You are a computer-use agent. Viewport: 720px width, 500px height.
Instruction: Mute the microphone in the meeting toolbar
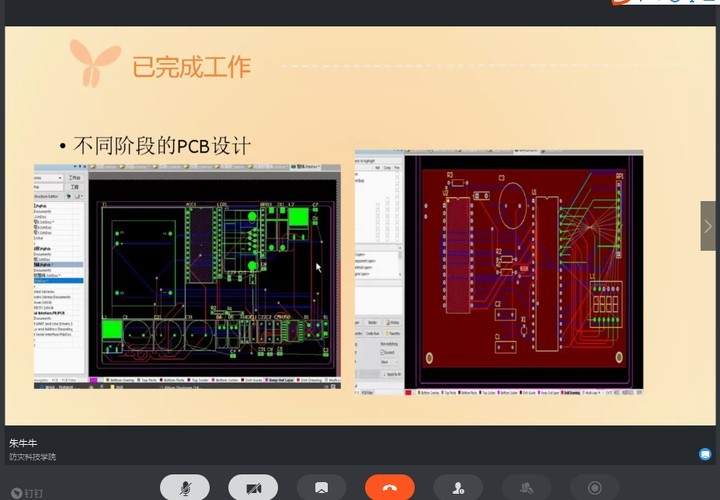[x=185, y=487]
